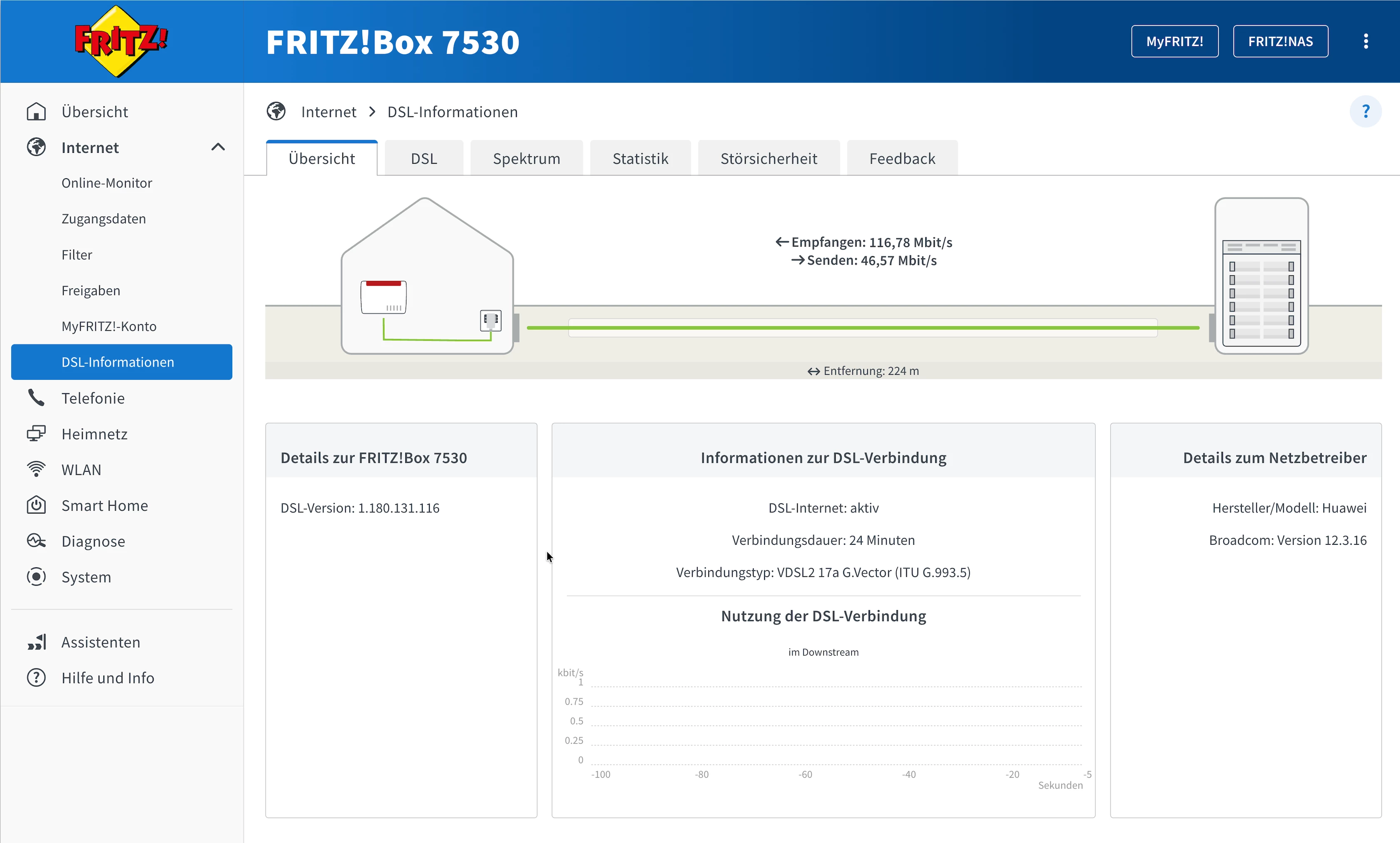Click the Details zum Netzbetreiber heading
The height and width of the screenshot is (843, 1400).
tap(1275, 458)
